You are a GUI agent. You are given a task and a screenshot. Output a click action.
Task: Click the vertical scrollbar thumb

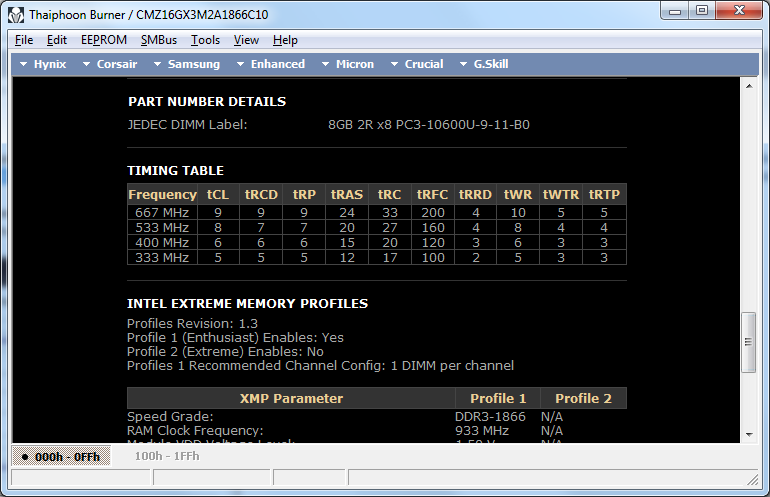tap(748, 342)
